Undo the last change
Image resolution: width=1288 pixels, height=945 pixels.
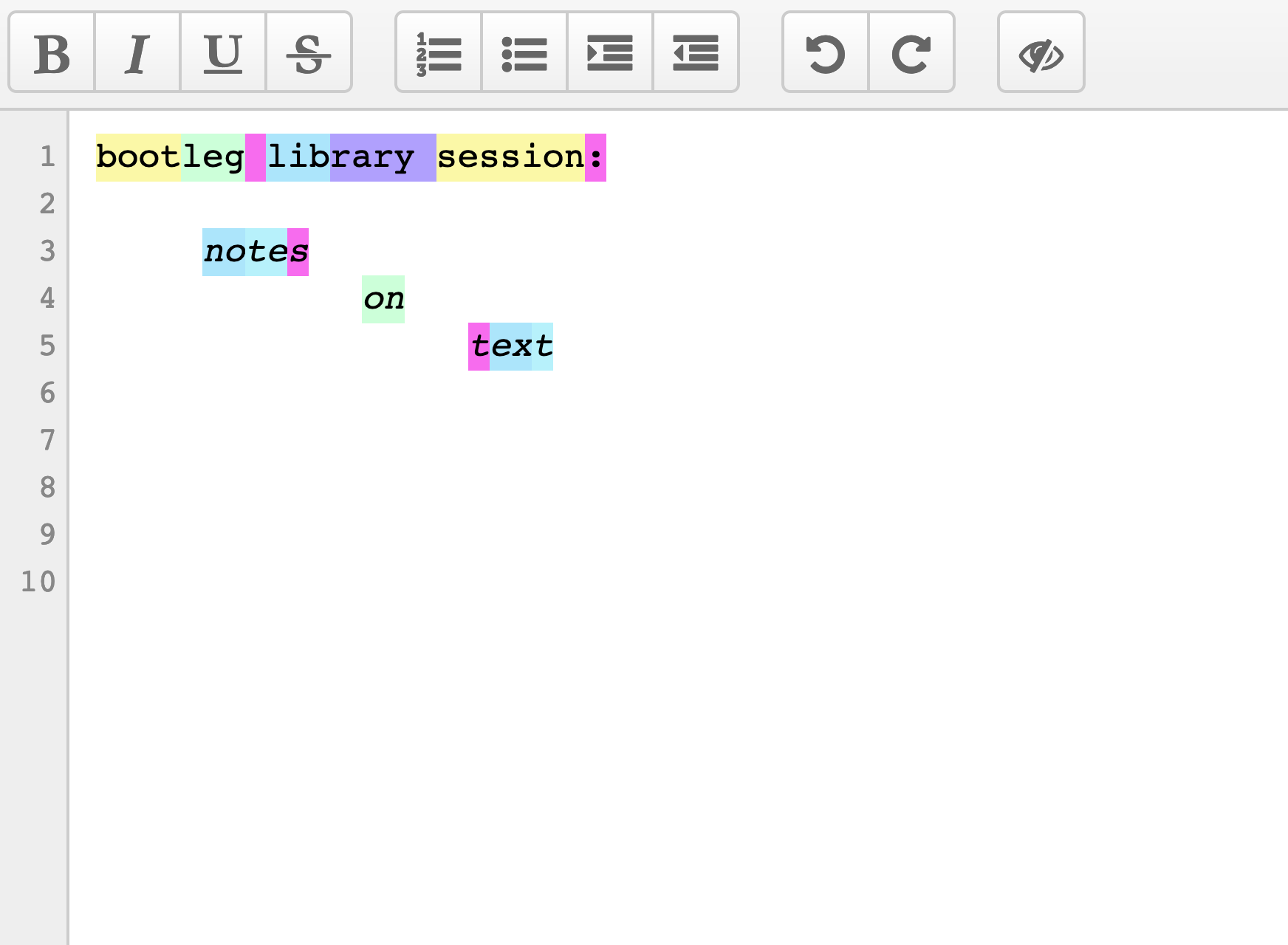826,52
